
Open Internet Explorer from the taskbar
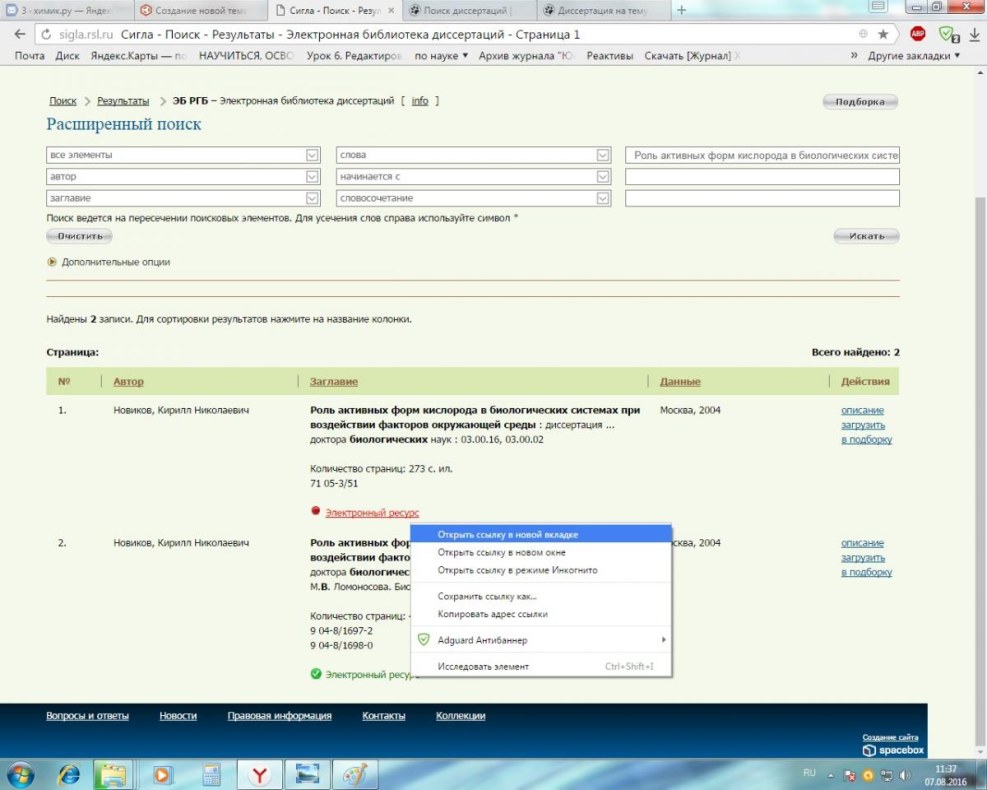69,774
